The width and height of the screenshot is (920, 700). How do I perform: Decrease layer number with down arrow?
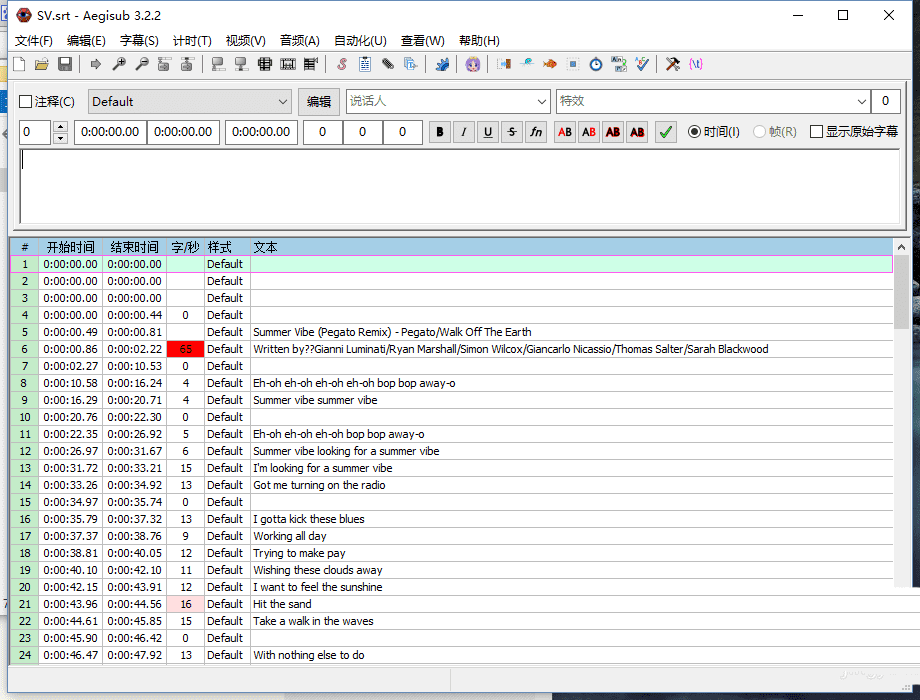60,138
